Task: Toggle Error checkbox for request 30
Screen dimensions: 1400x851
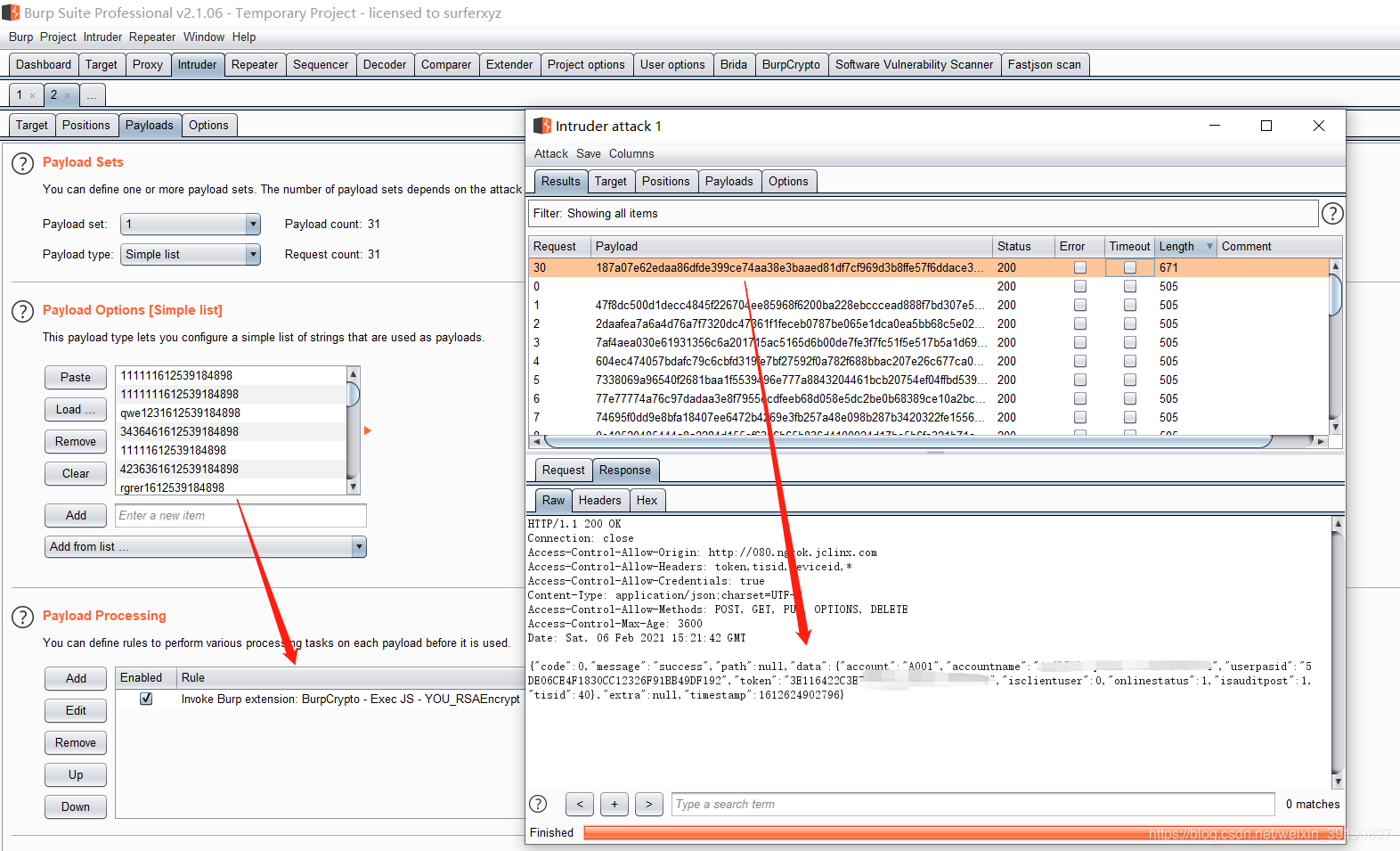Action: (x=1080, y=267)
